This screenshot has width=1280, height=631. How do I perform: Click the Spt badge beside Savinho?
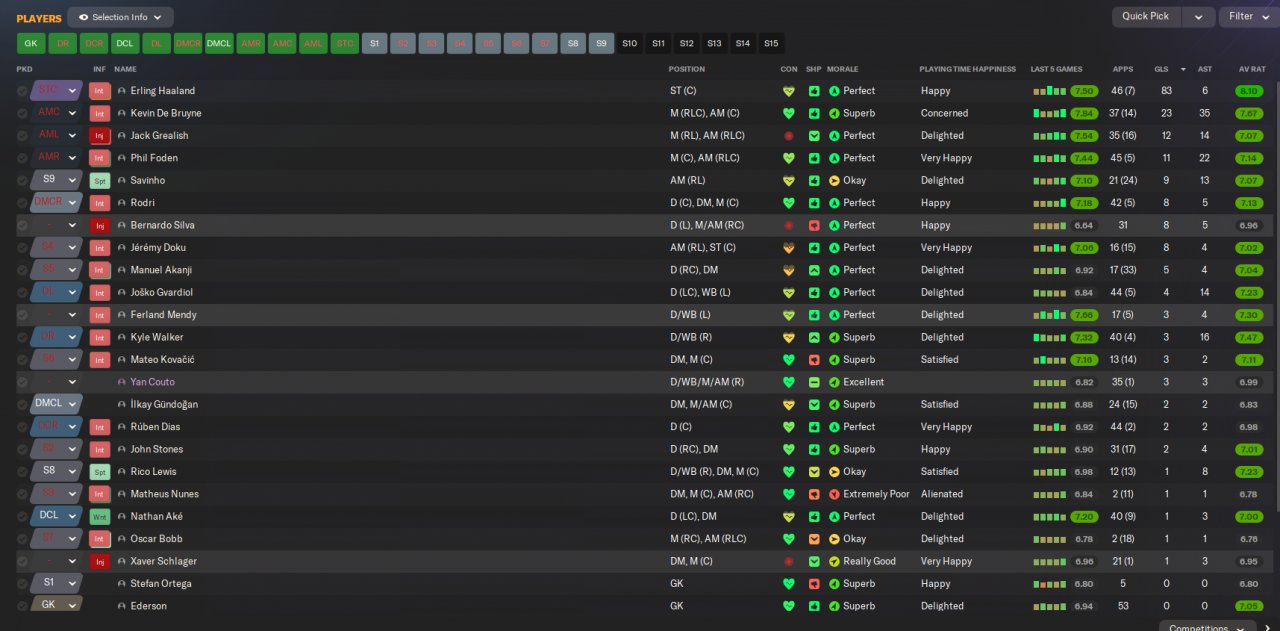click(99, 181)
